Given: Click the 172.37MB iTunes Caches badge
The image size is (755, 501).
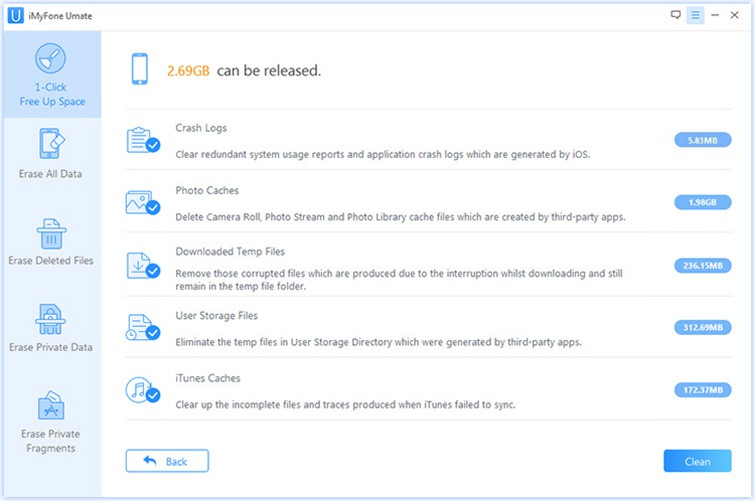Looking at the screenshot, I should (702, 390).
